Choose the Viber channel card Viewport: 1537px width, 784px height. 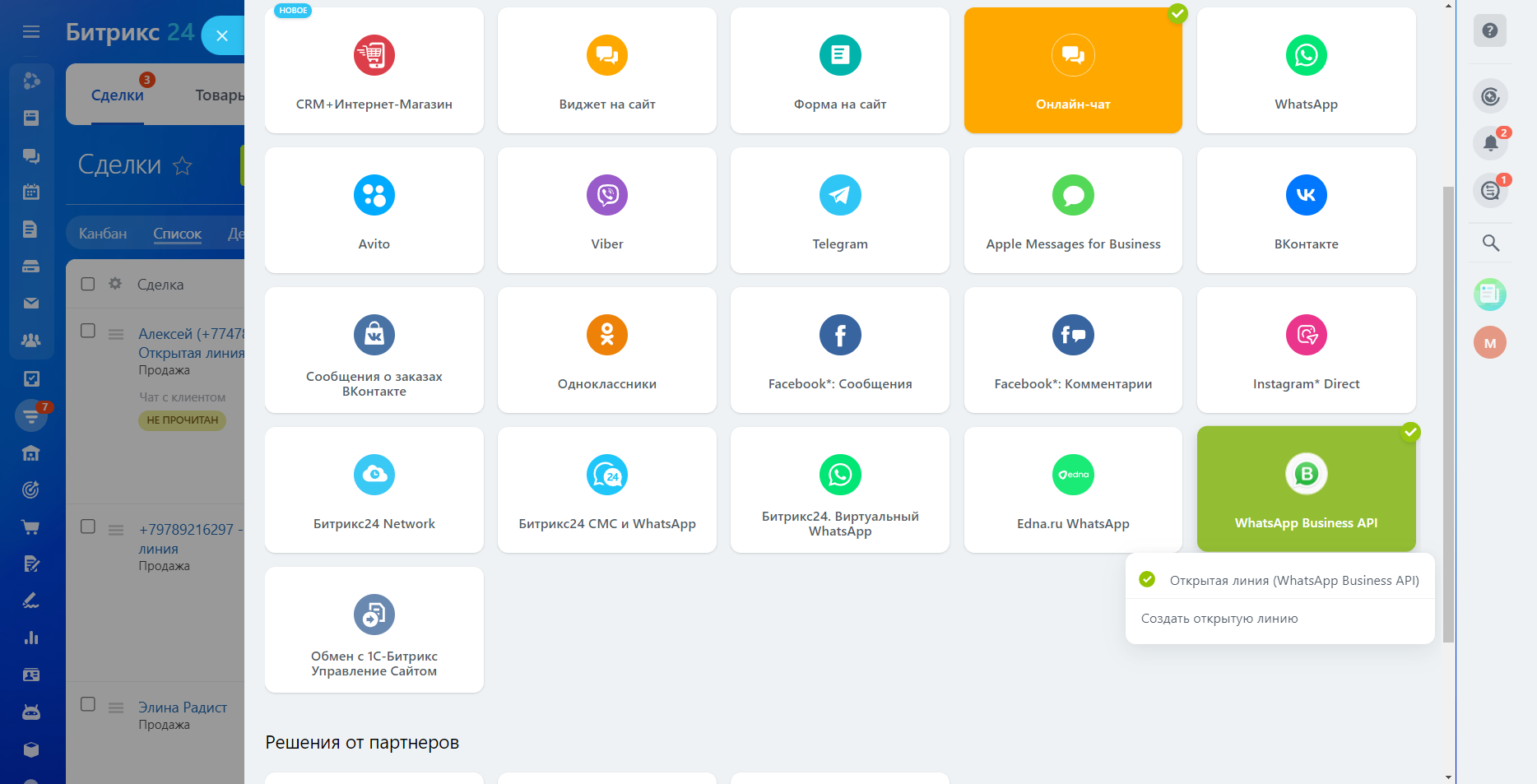click(607, 210)
